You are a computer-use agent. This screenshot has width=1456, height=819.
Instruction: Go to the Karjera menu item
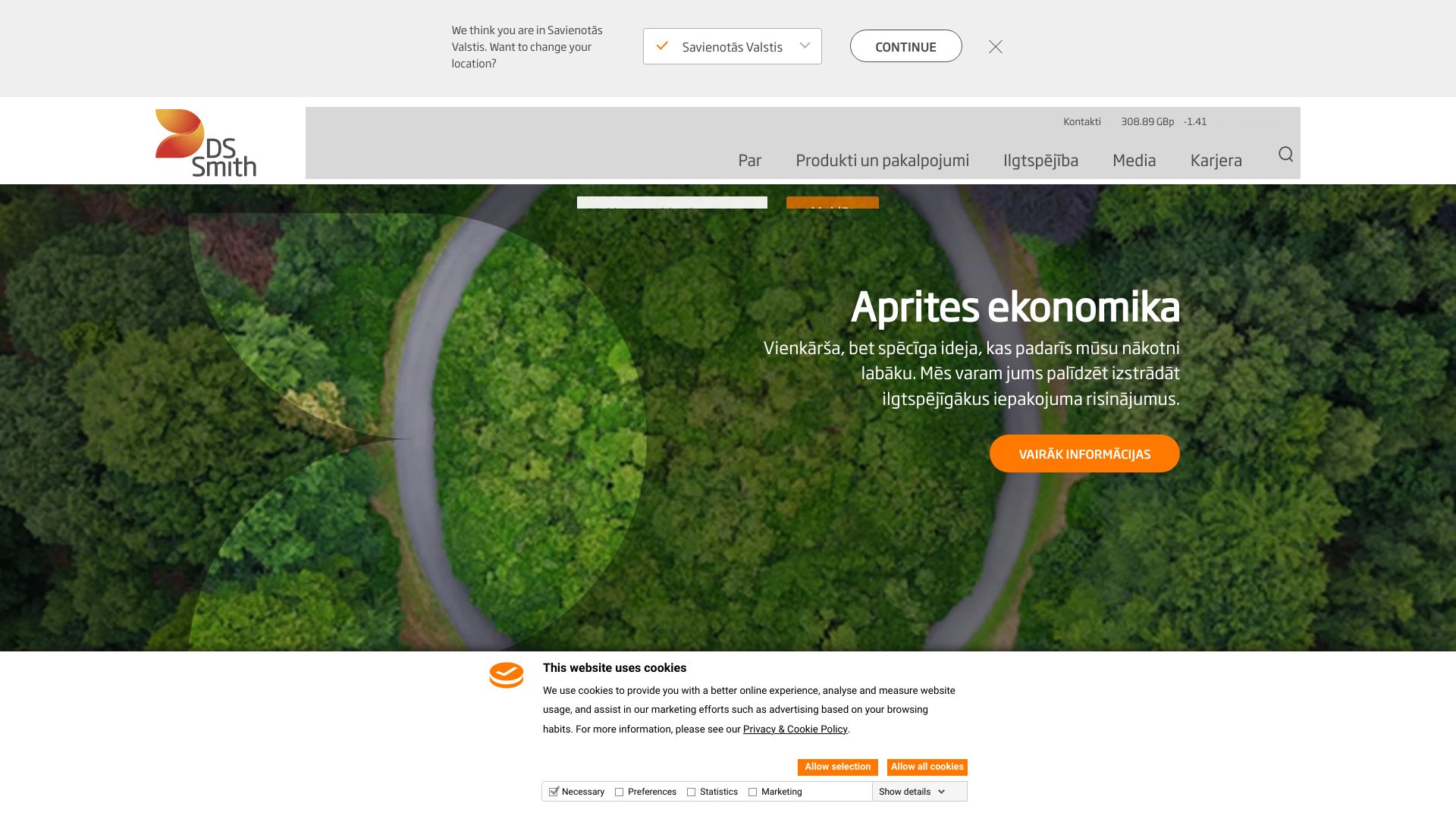[x=1216, y=160]
